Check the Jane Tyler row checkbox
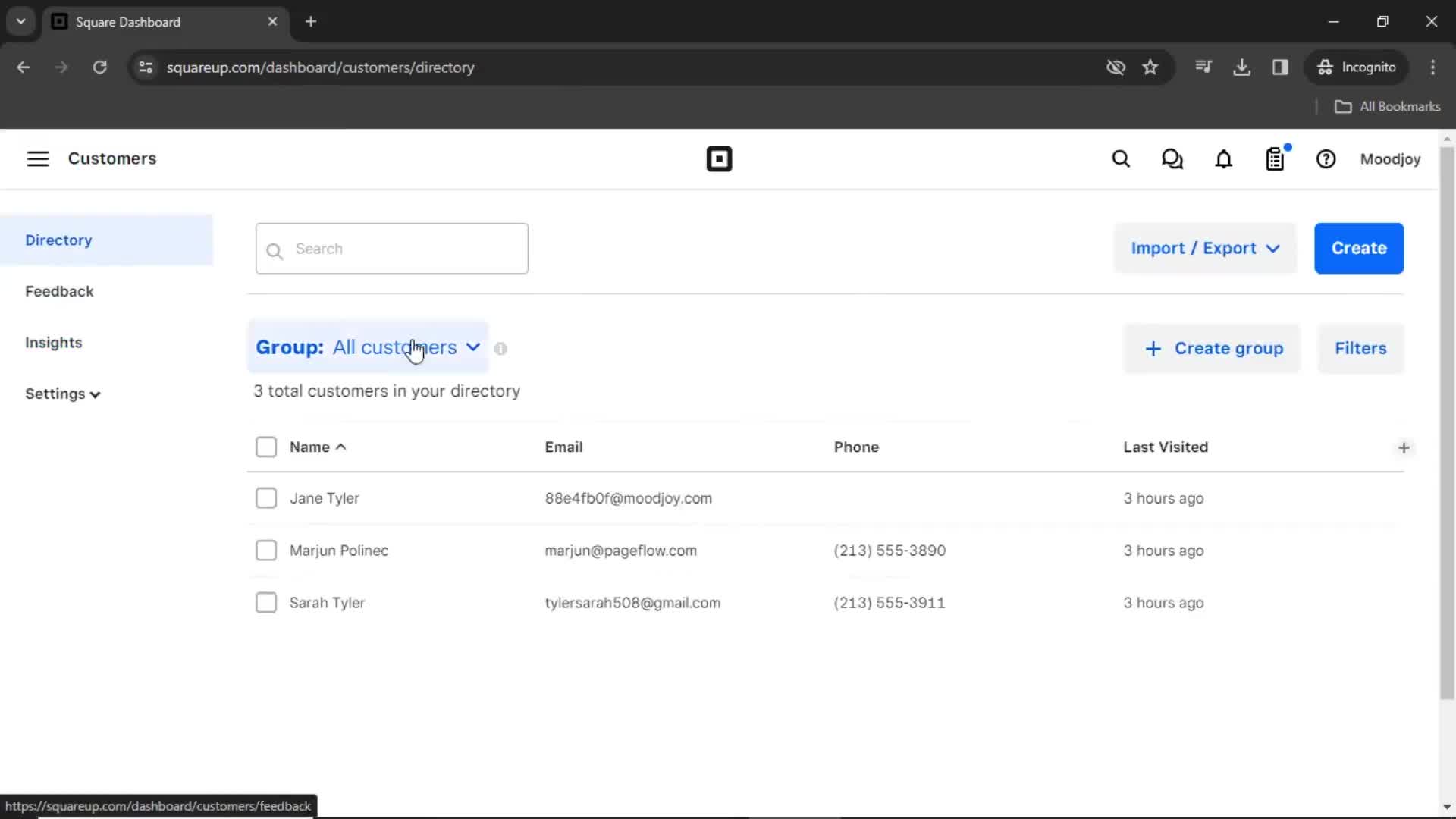This screenshot has width=1456, height=819. [x=266, y=498]
